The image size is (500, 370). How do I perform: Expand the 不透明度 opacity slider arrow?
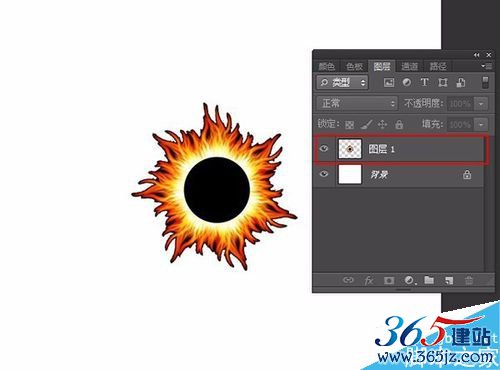point(481,104)
